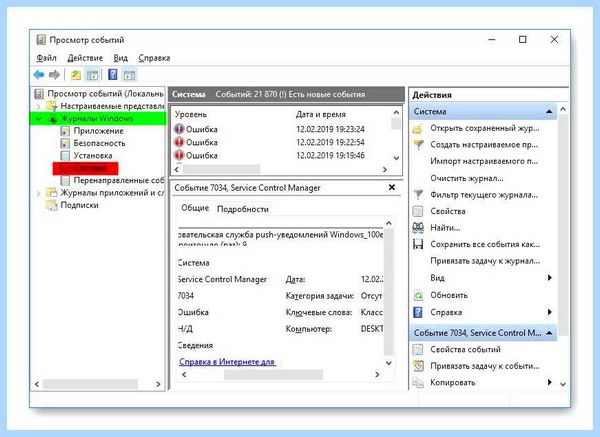Click the Уровень column header
This screenshot has height=437, width=600.
(191, 114)
